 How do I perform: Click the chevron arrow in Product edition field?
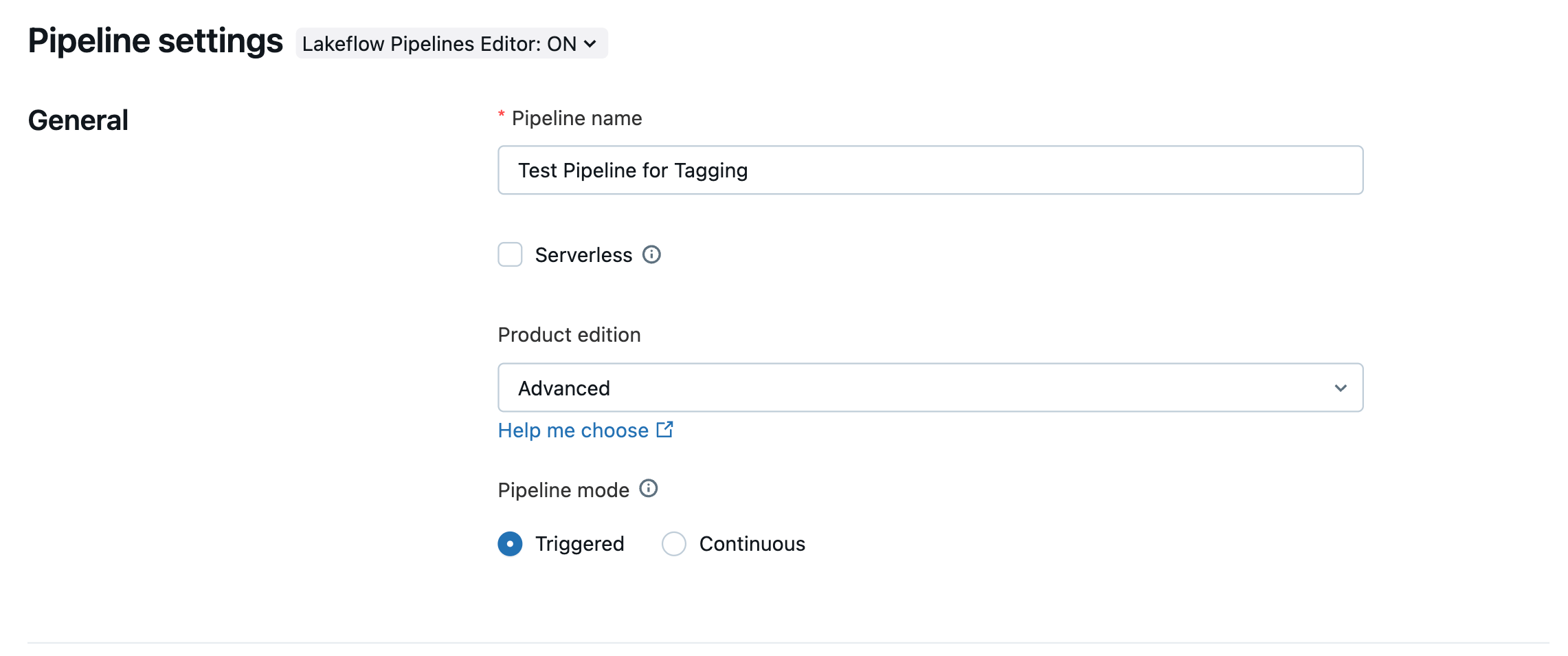pyautogui.click(x=1340, y=388)
